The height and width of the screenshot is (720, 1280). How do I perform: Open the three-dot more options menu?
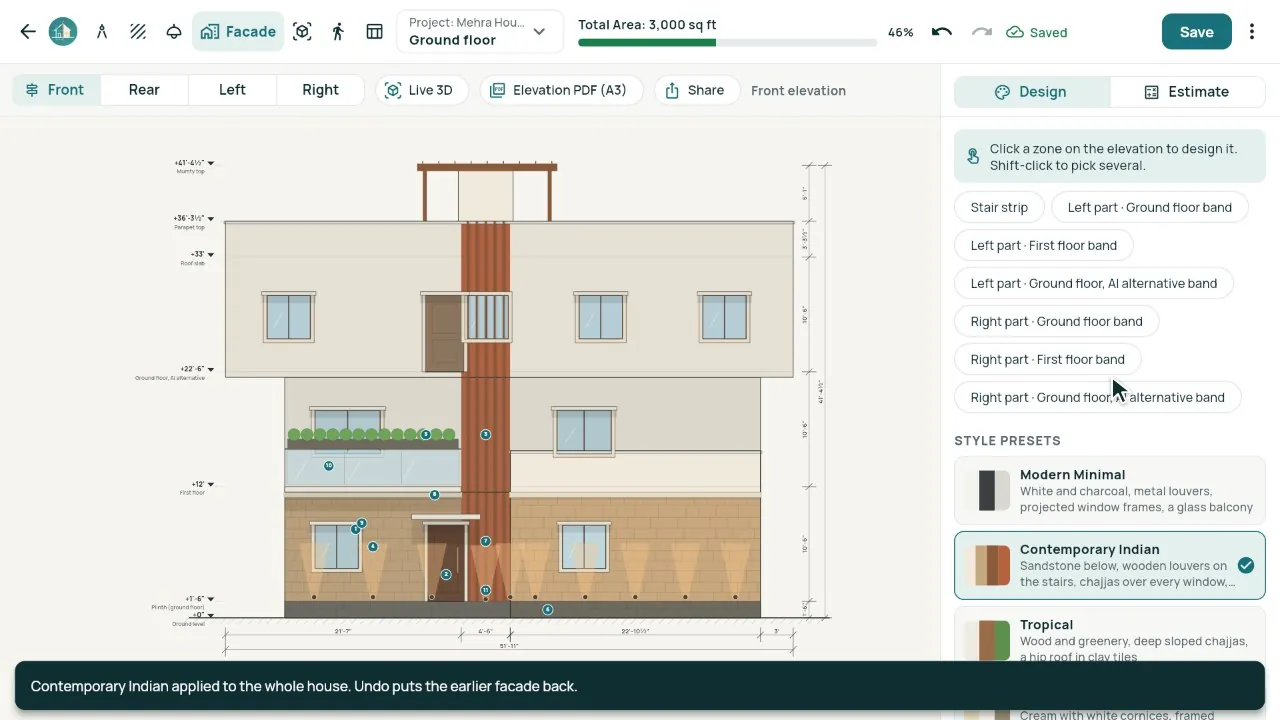pos(1252,32)
